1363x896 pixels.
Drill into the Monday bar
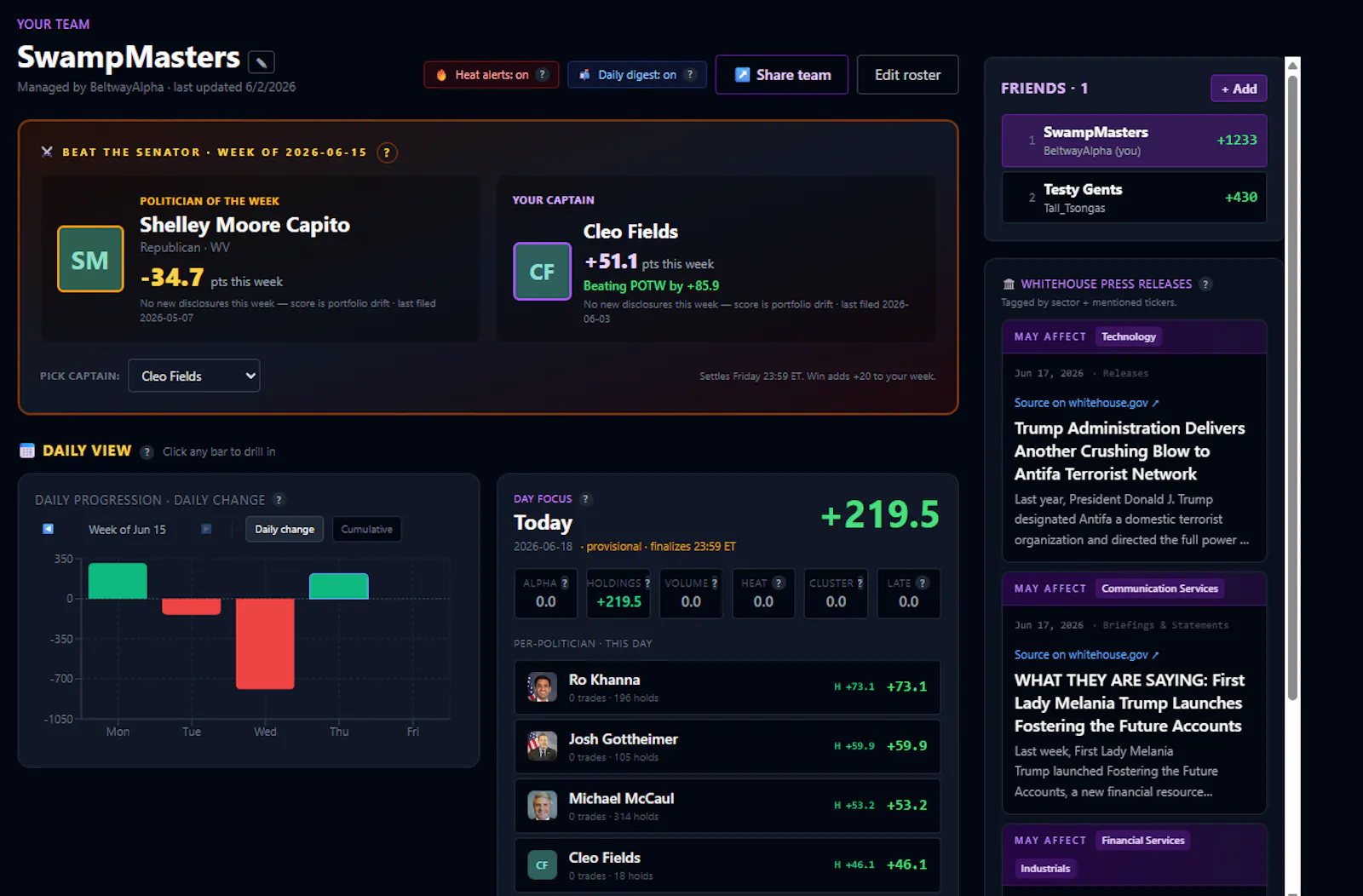[118, 581]
